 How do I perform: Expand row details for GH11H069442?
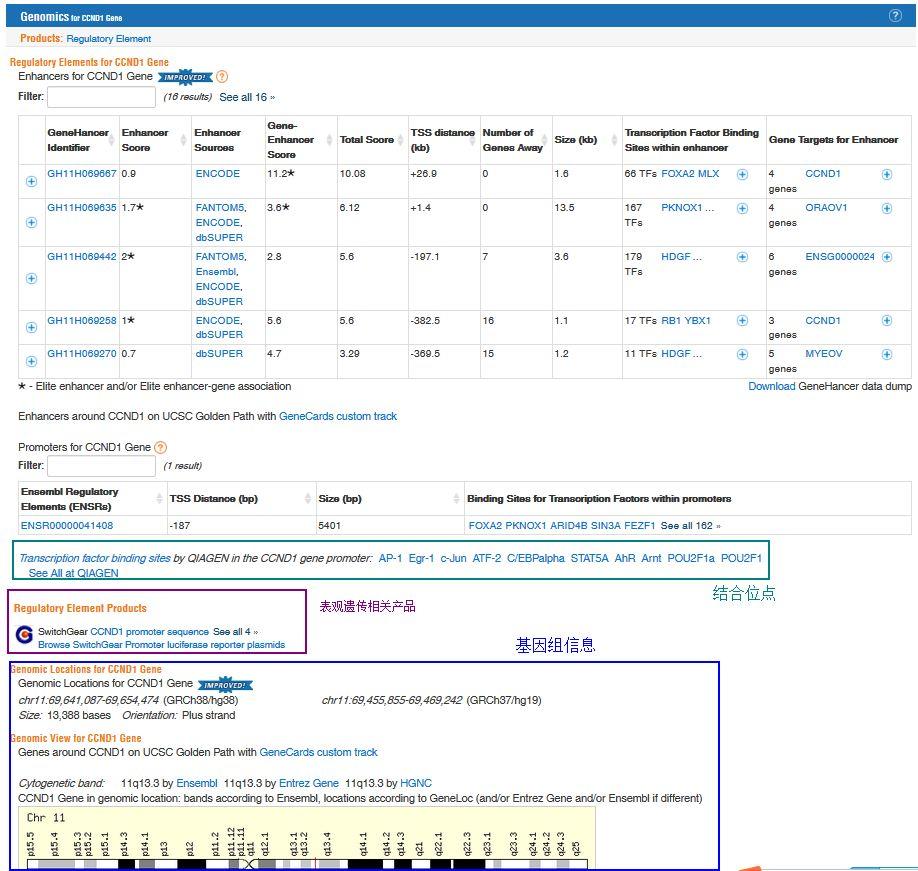pyautogui.click(x=31, y=279)
